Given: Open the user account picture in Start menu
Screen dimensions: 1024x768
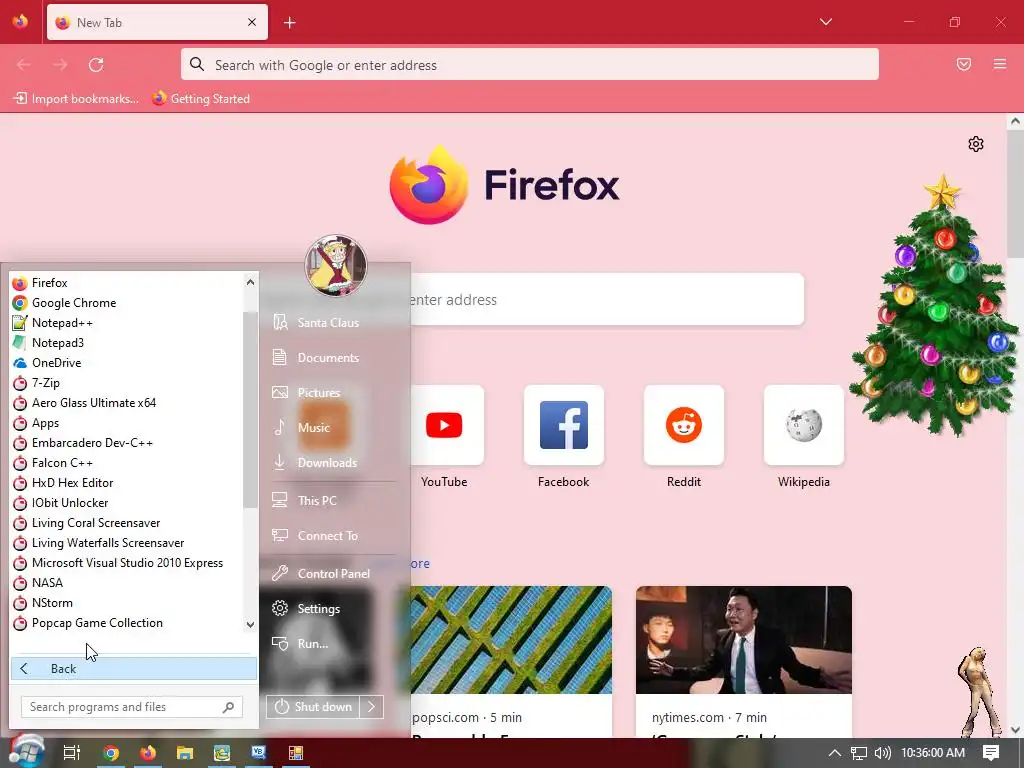Looking at the screenshot, I should pyautogui.click(x=336, y=265).
